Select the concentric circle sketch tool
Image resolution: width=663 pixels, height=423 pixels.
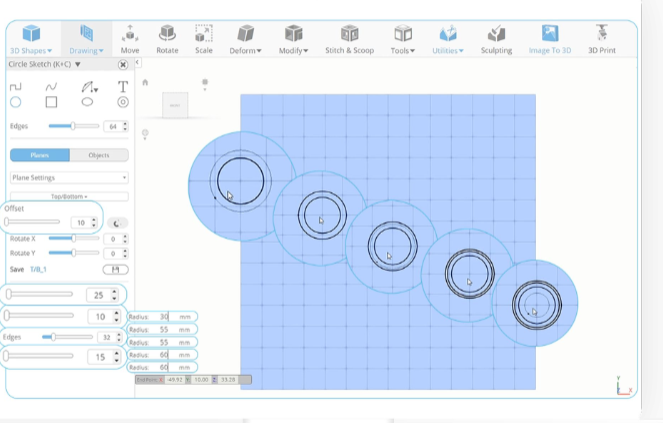point(123,102)
